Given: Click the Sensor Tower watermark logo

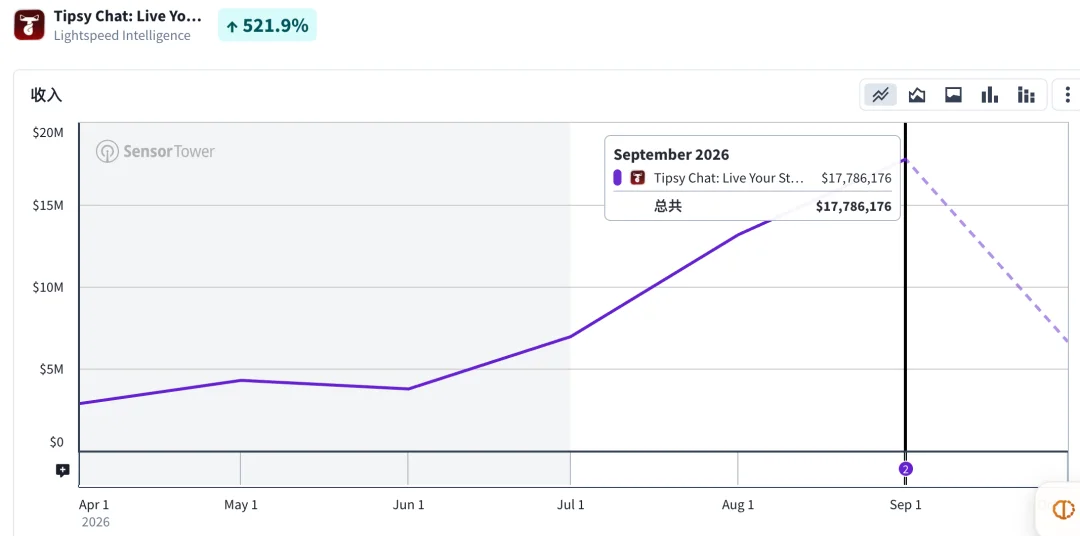Looking at the screenshot, I should 156,151.
